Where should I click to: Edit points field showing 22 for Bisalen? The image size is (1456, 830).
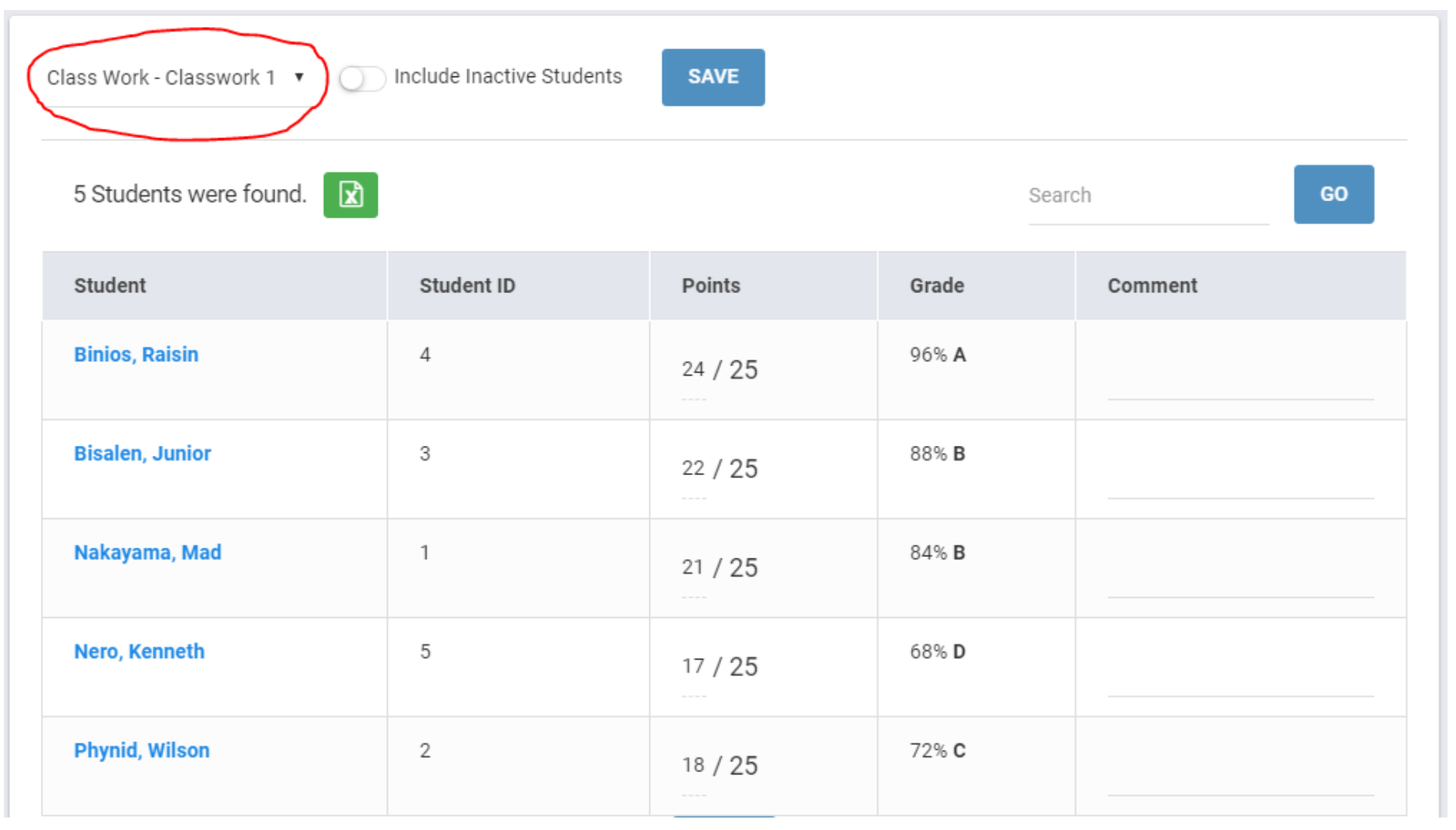click(x=693, y=469)
